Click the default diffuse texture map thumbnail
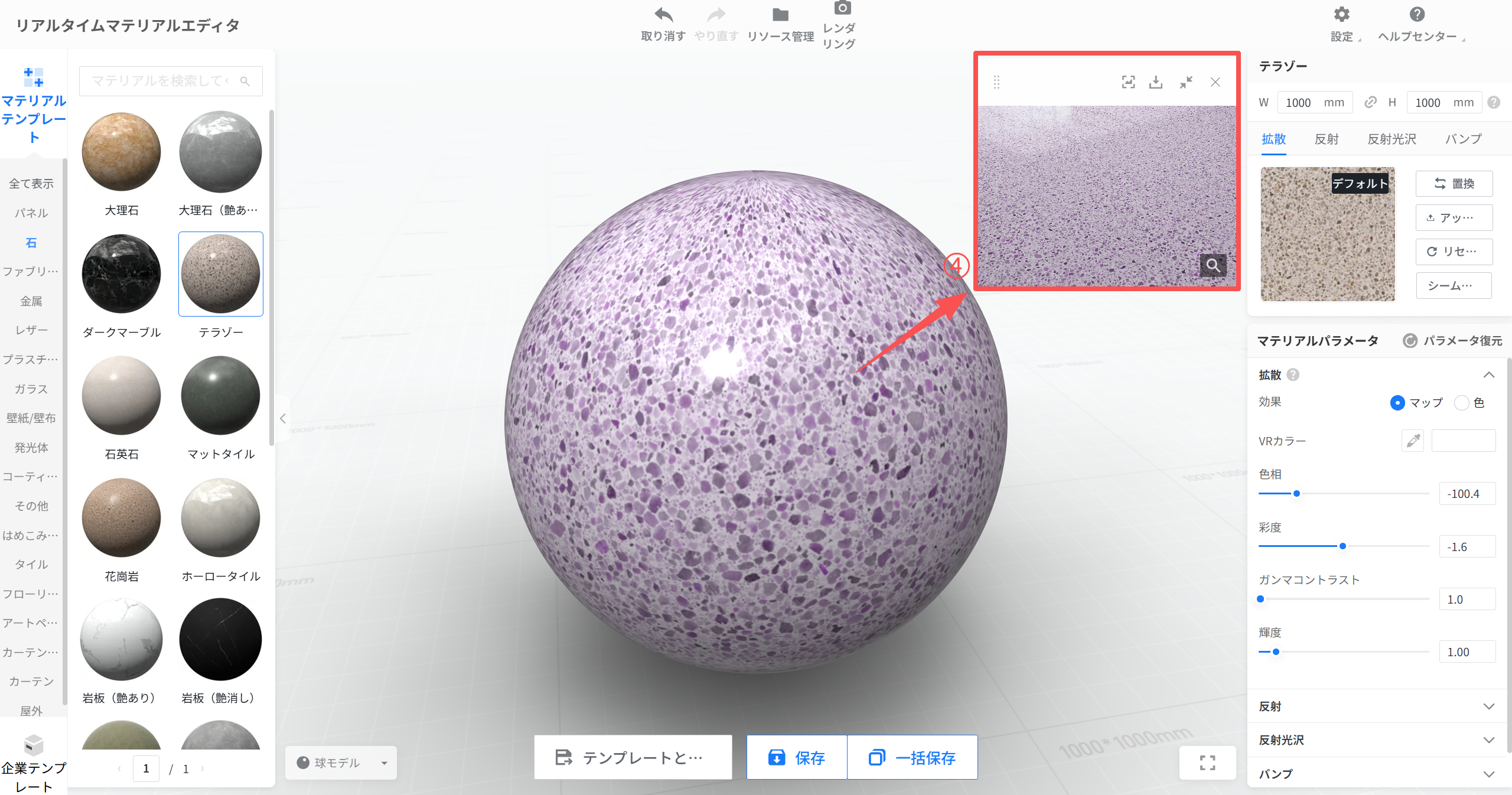Screen dimensions: 1512x795 coord(1328,234)
